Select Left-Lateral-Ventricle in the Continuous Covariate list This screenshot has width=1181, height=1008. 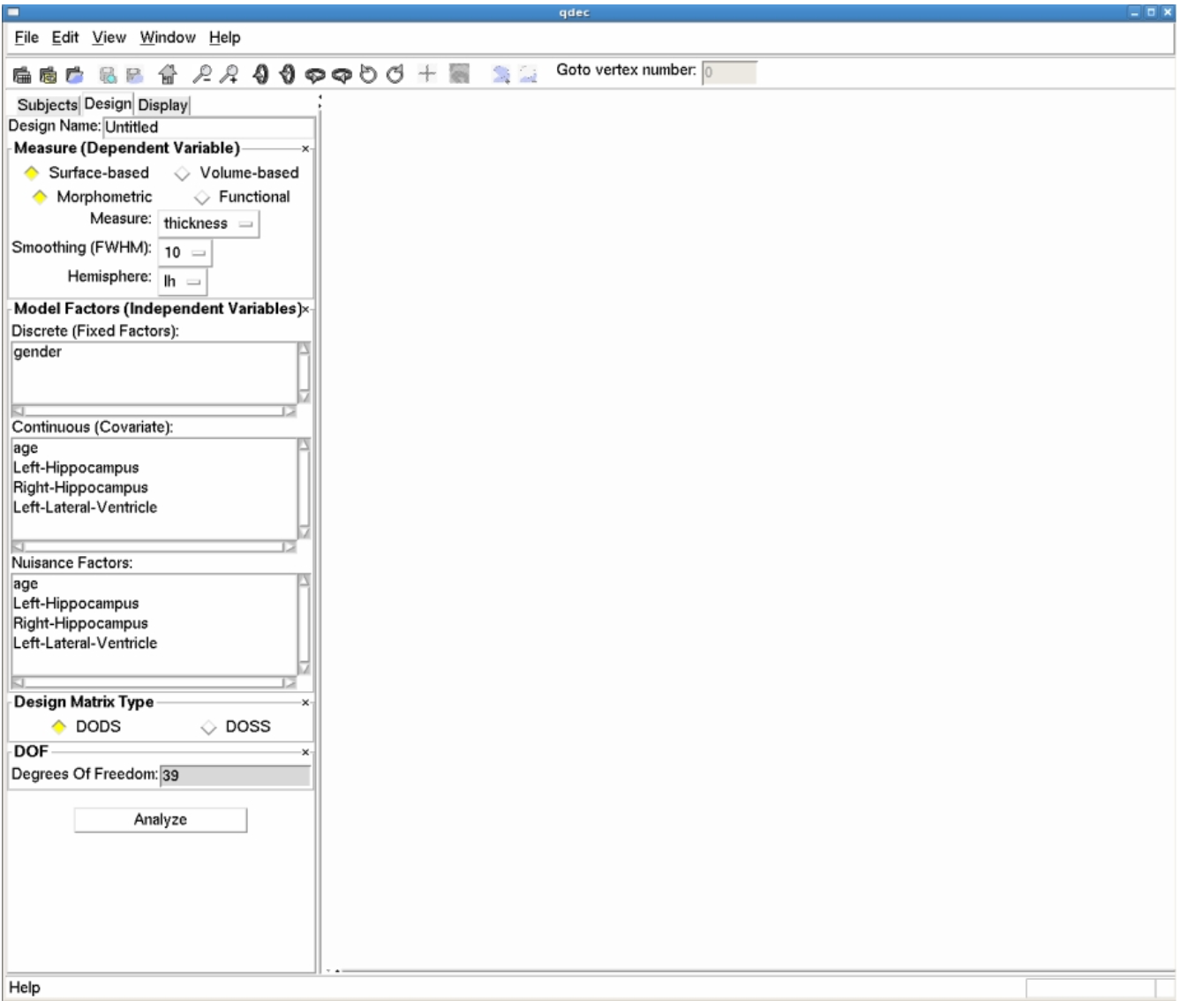(85, 508)
